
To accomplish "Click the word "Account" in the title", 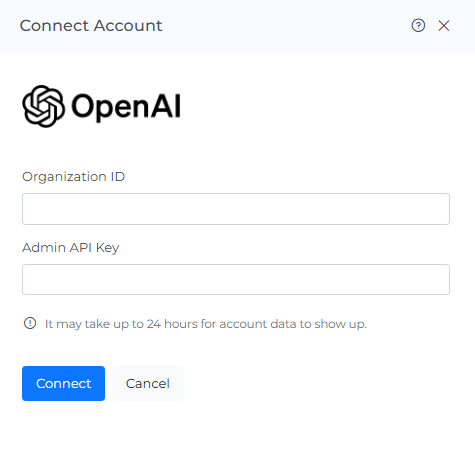I will (128, 26).
